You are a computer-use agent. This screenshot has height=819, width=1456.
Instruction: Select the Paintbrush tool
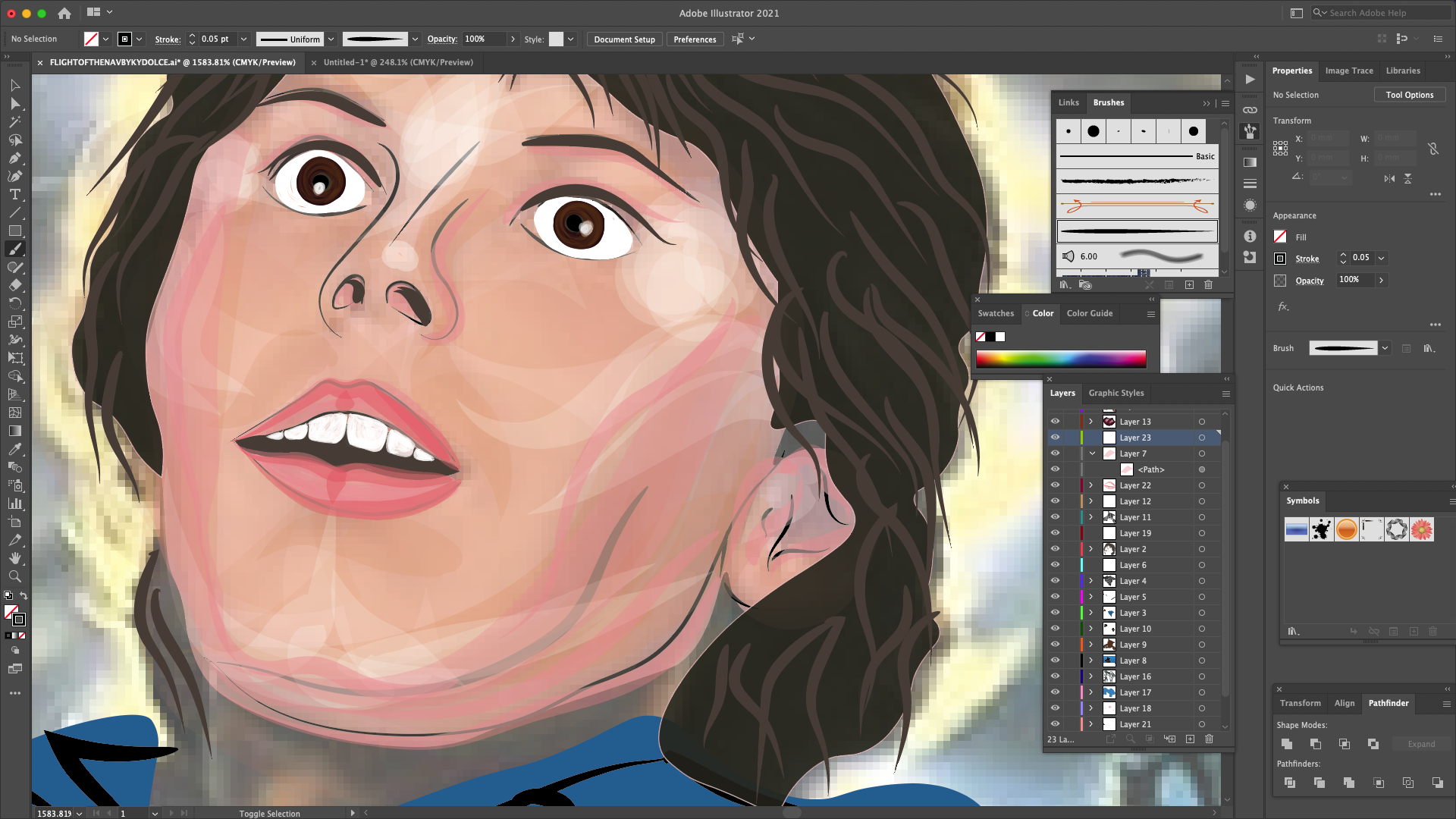14,249
